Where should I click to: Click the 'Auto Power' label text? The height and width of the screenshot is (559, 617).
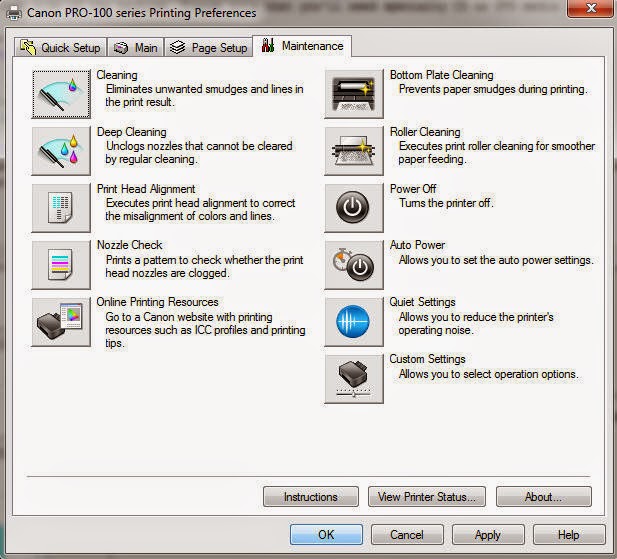[x=417, y=245]
